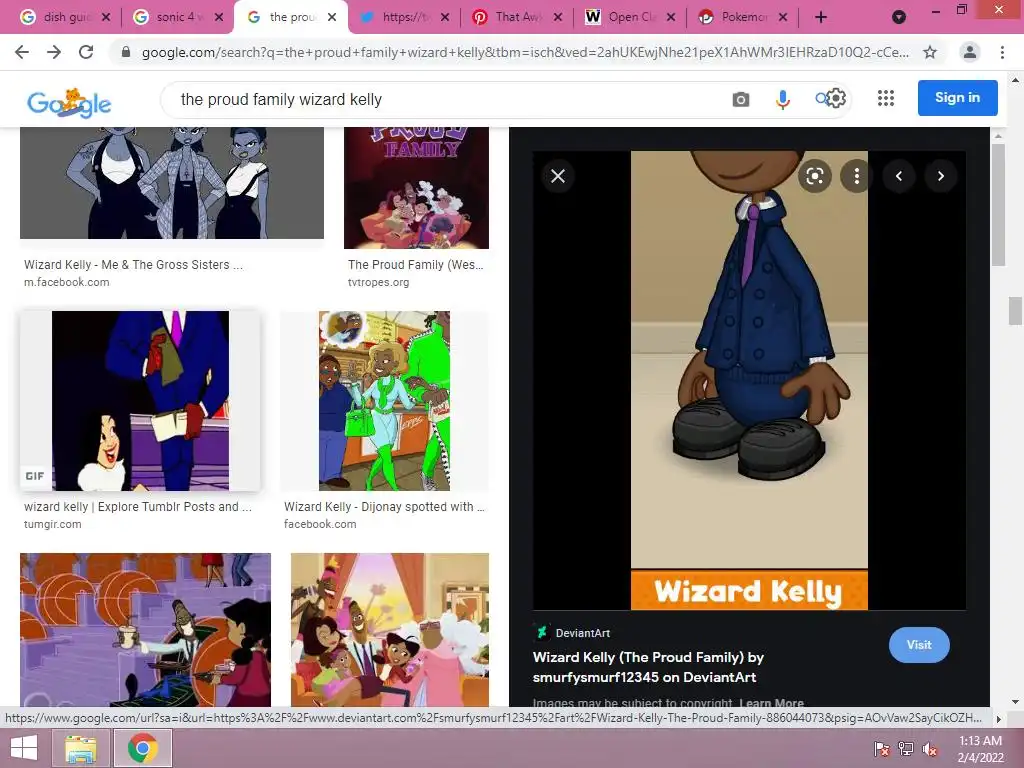The height and width of the screenshot is (768, 1024).
Task: Open 'Wizard Kelly (The Proud Family) by smurfysmurf12345' link
Action: (648, 667)
